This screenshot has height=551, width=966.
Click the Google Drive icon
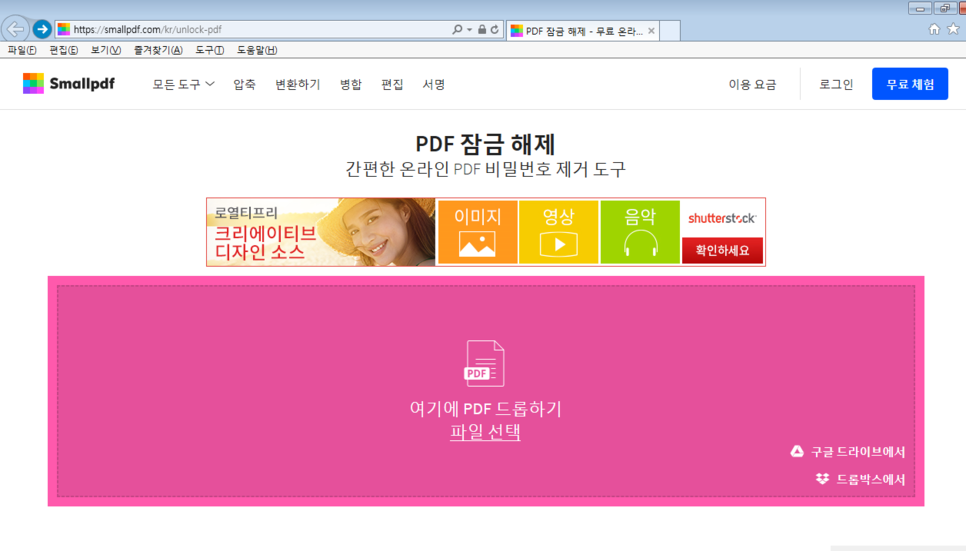797,451
